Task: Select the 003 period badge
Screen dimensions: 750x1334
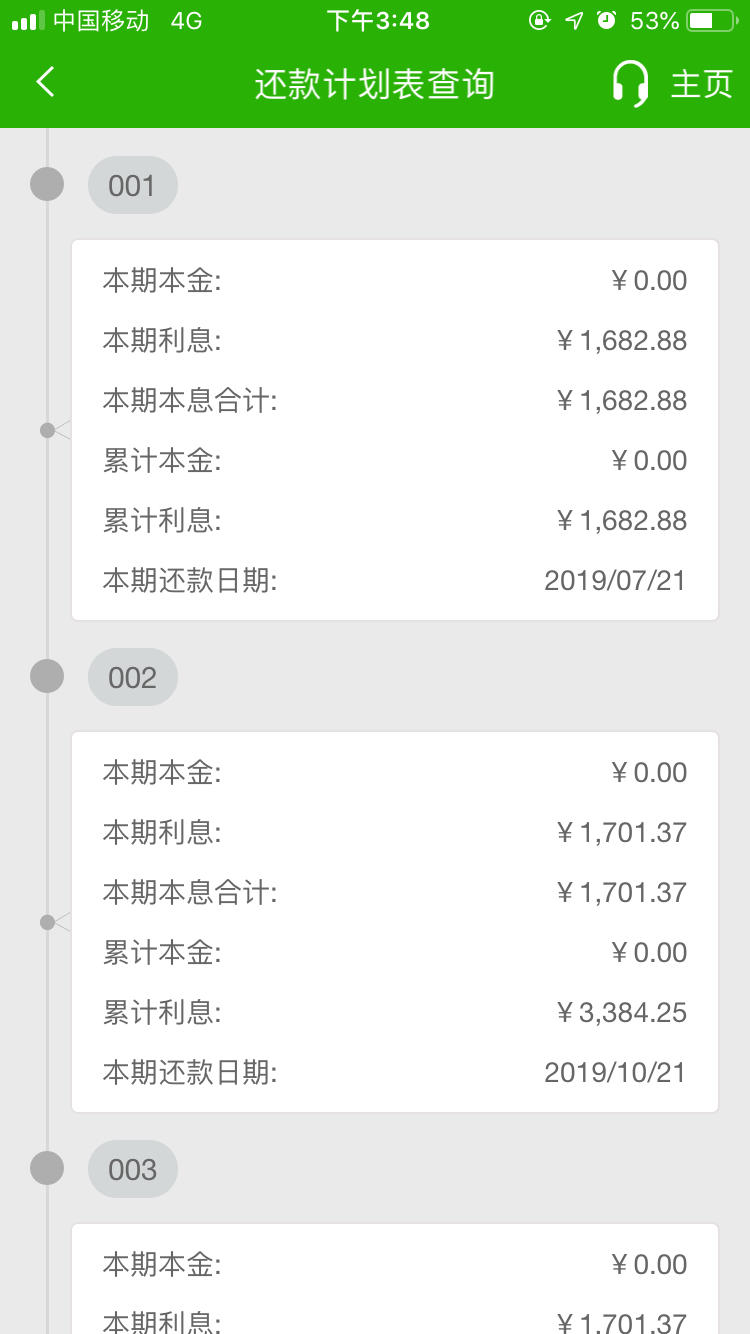Action: pos(133,1169)
